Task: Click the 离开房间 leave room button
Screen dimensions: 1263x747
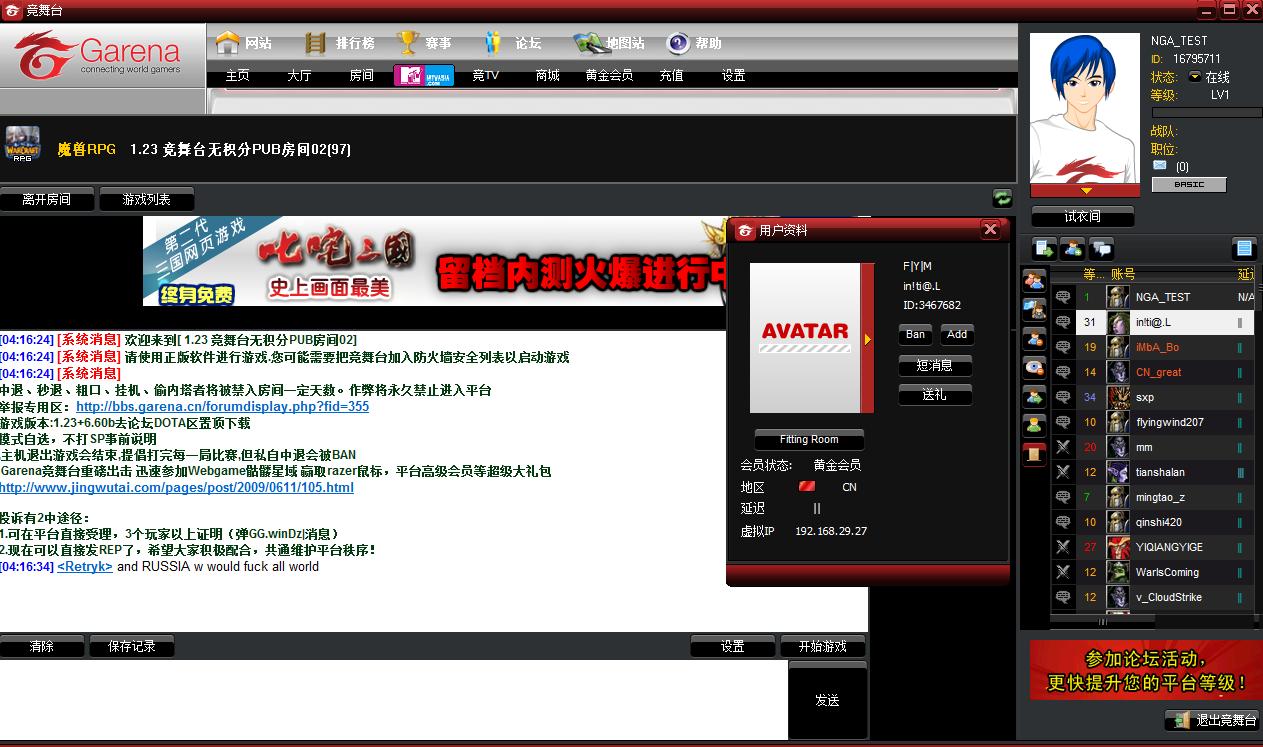Action: pos(47,199)
